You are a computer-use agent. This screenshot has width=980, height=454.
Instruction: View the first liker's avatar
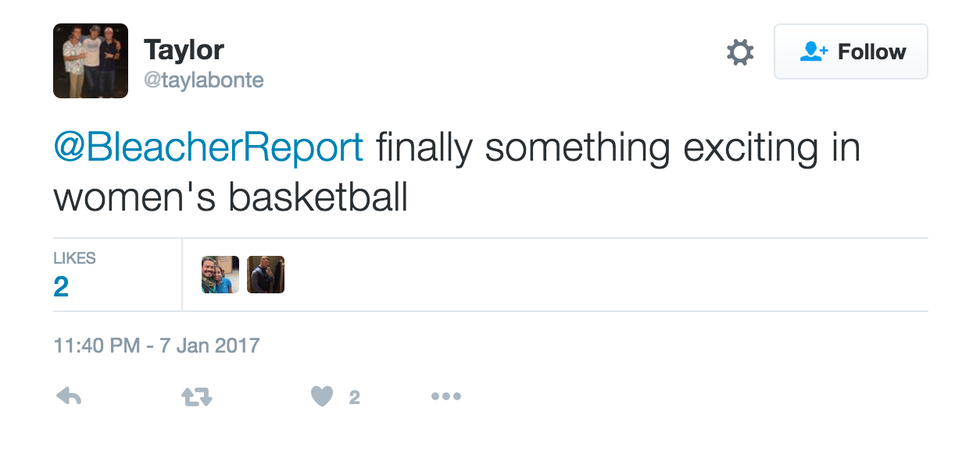coord(220,274)
